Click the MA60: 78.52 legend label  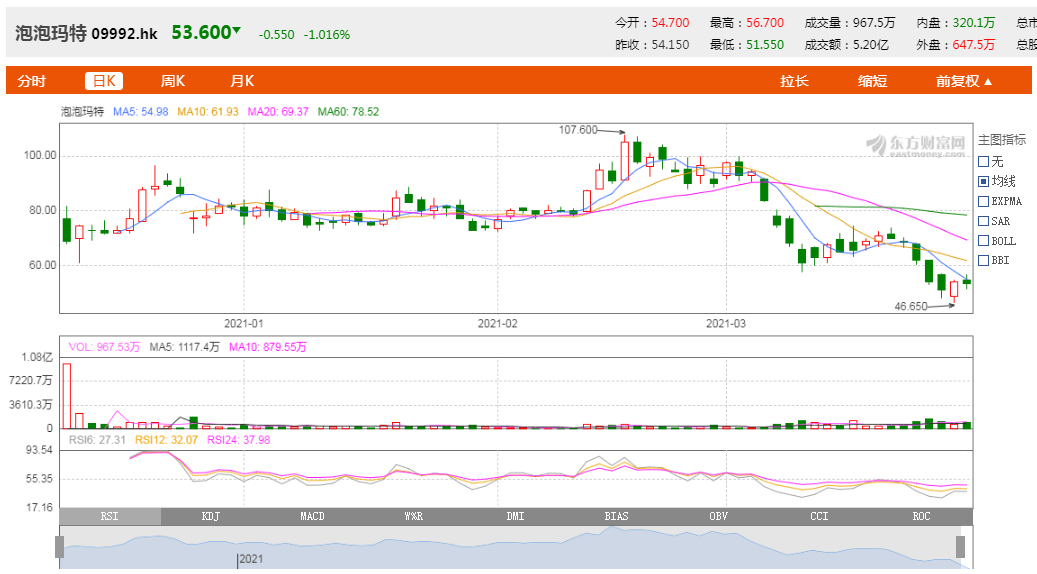tap(349, 112)
